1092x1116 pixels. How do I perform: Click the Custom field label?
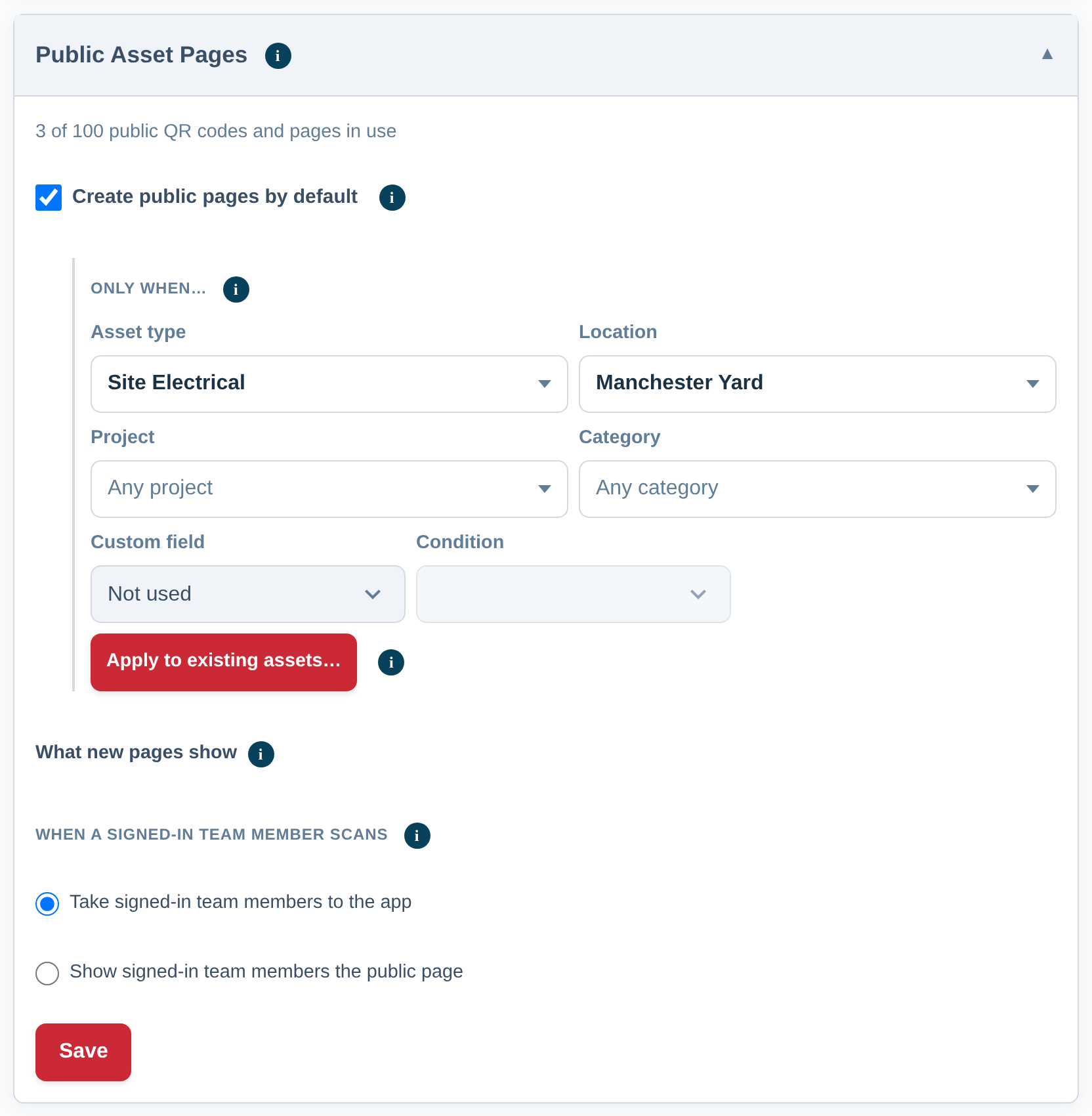click(148, 542)
